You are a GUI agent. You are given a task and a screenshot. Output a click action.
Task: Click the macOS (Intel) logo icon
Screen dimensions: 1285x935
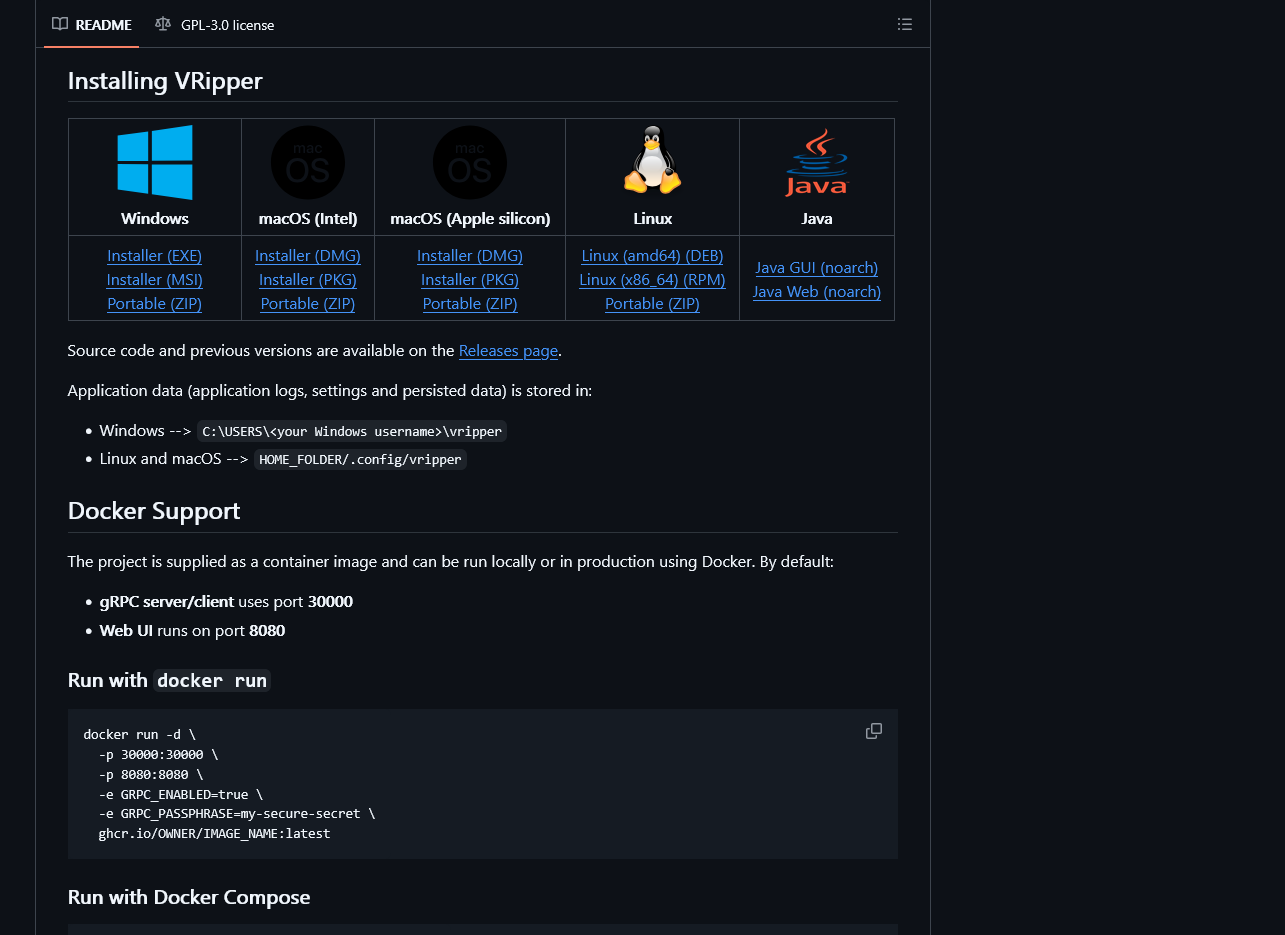pos(308,162)
